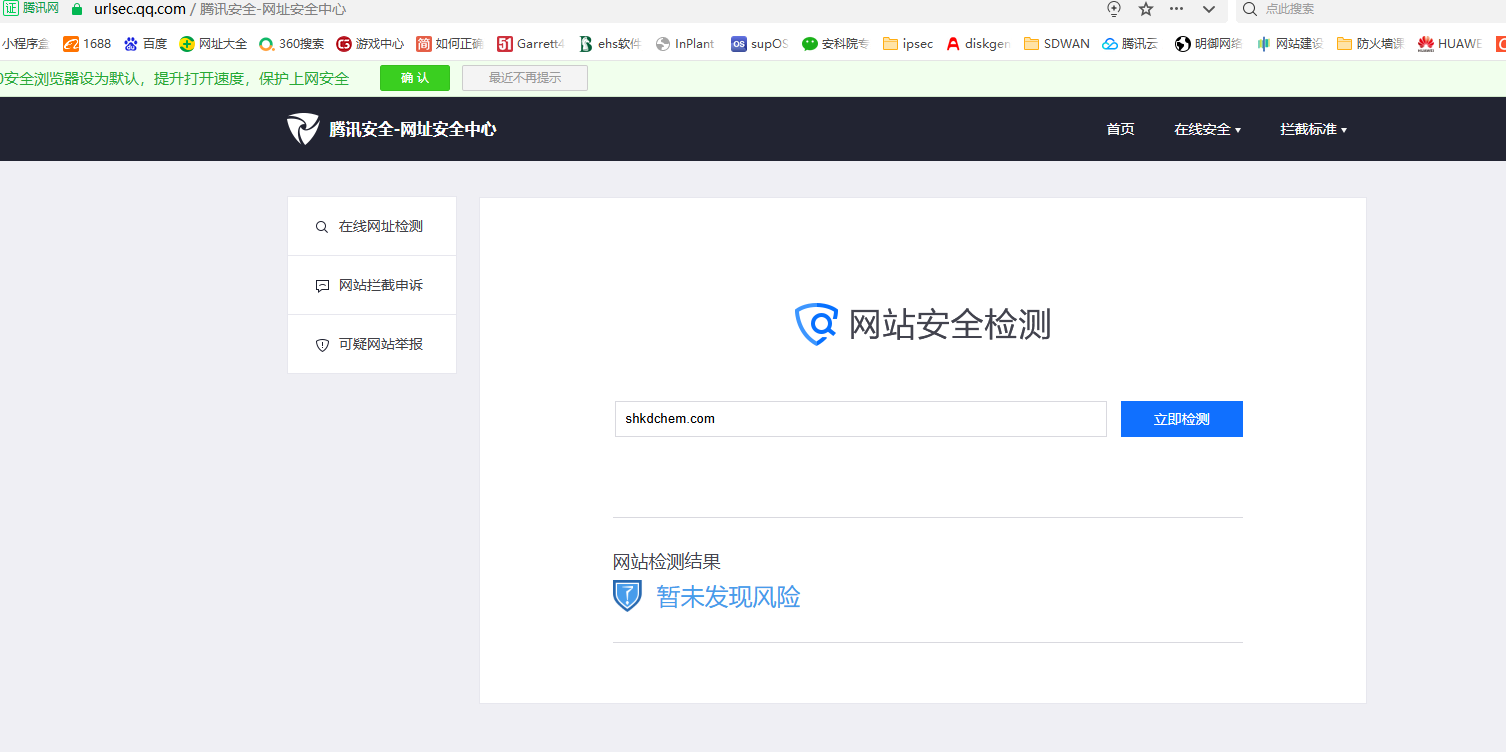Expand the 拦截标准 navigation dropdown
The height and width of the screenshot is (752, 1506).
[1313, 129]
